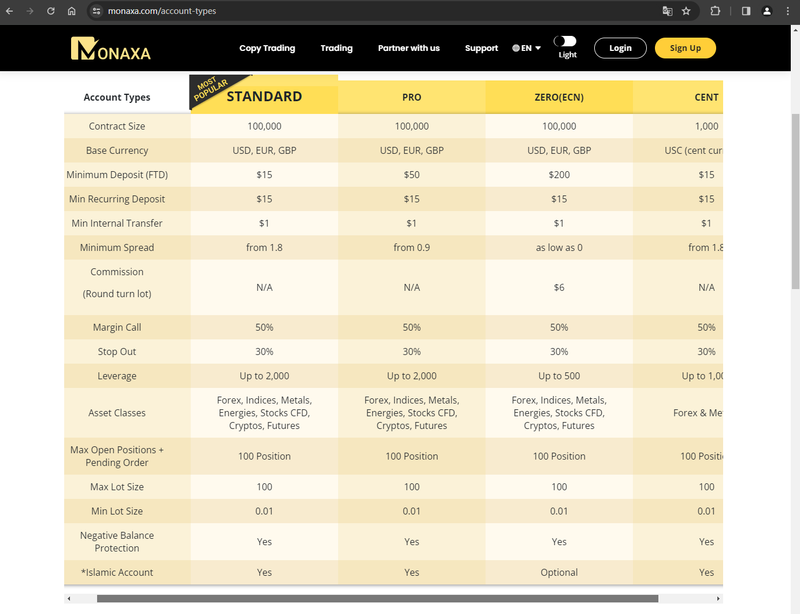
Task: Click the Stop Out row label
Action: coord(117,352)
